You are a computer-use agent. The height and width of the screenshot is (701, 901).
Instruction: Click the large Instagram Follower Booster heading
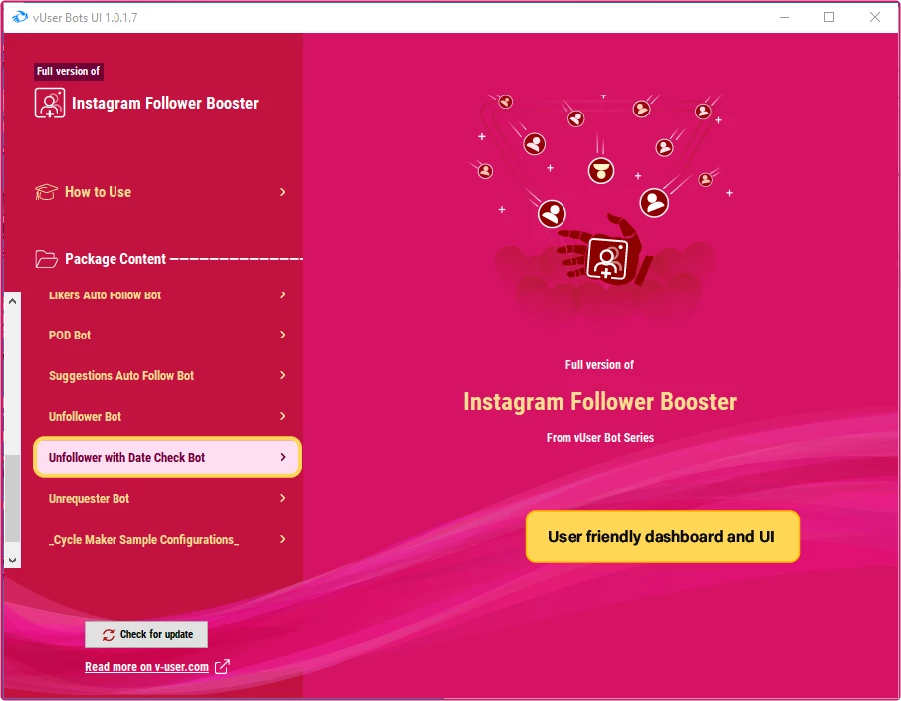click(600, 402)
